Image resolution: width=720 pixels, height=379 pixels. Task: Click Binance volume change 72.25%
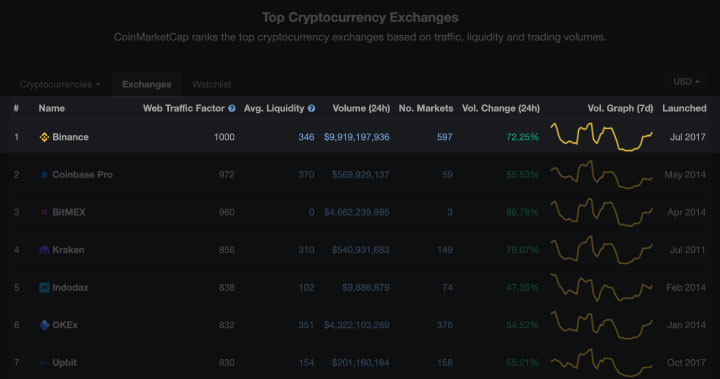[522, 137]
